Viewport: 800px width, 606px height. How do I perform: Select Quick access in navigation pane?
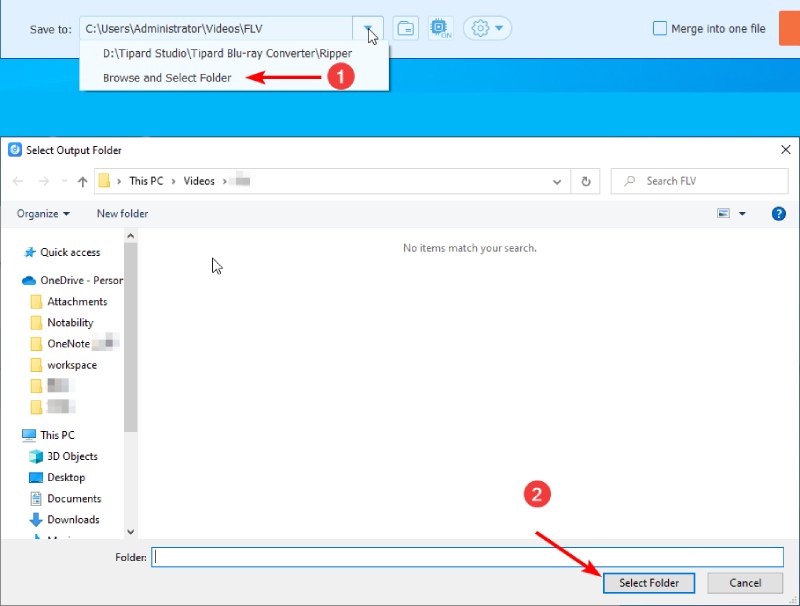(x=70, y=252)
